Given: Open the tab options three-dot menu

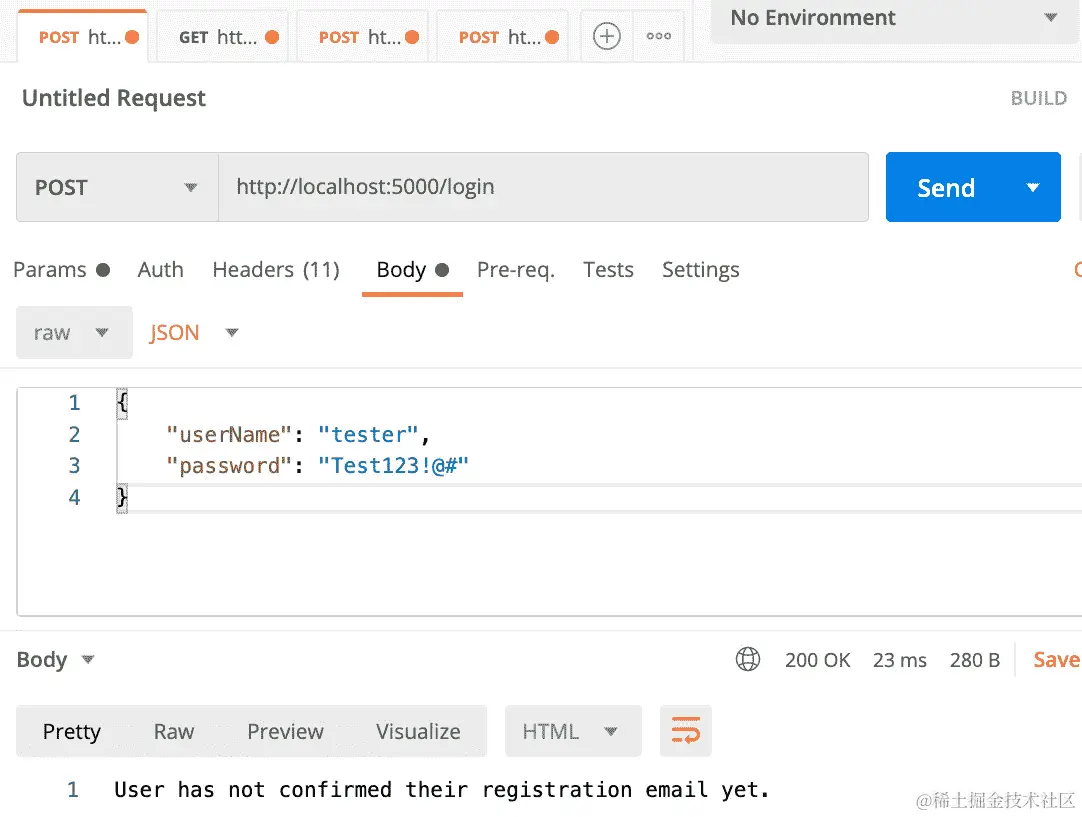Looking at the screenshot, I should click(x=658, y=36).
